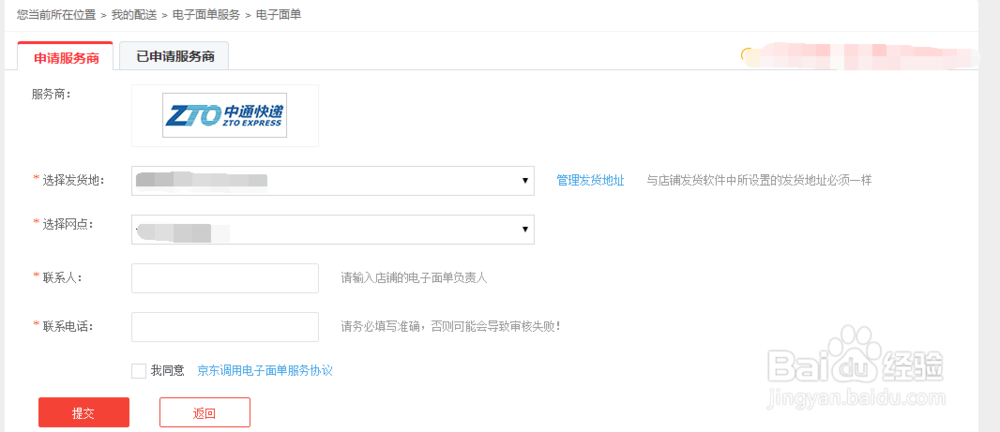Tick the 我同意 checkbox
Viewport: 1000px width, 432px height.
click(138, 371)
